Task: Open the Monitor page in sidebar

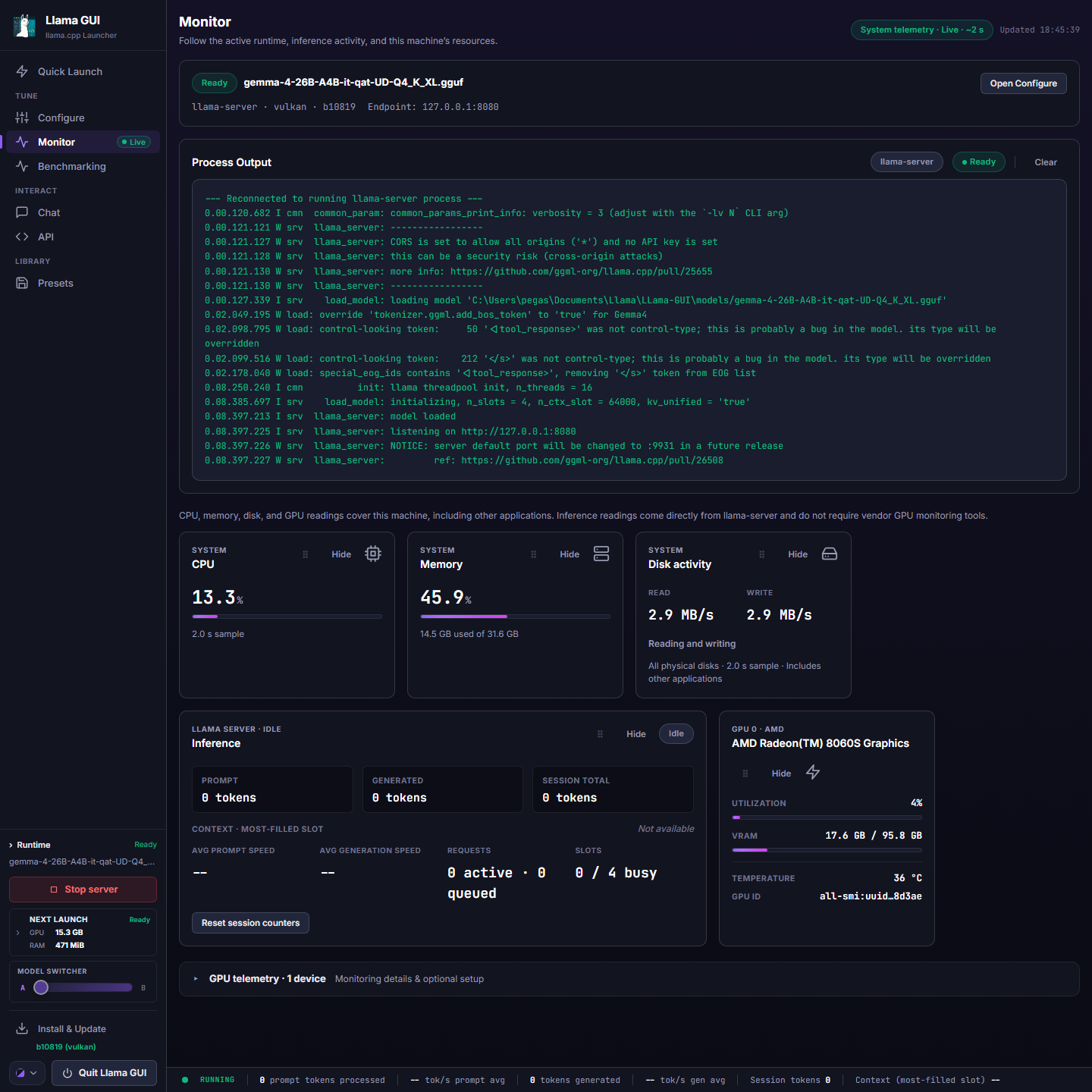Action: point(83,142)
